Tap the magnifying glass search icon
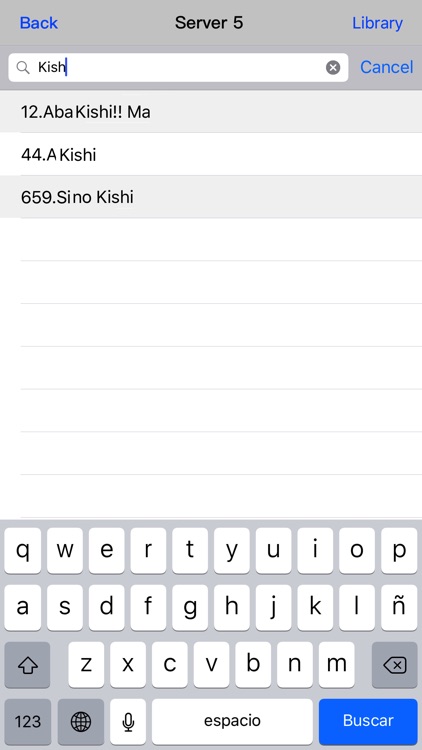Viewport: 422px width, 750px height. (23, 67)
